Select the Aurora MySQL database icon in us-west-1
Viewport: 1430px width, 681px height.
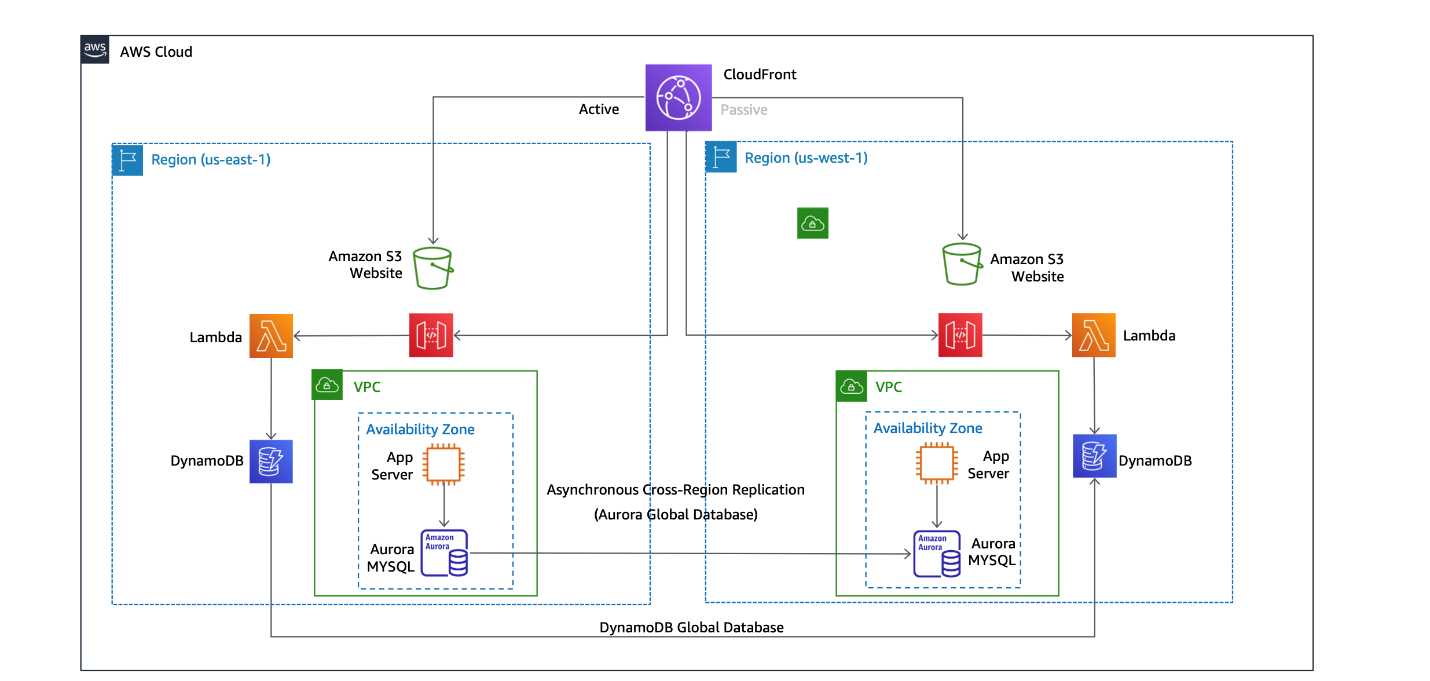pos(937,552)
